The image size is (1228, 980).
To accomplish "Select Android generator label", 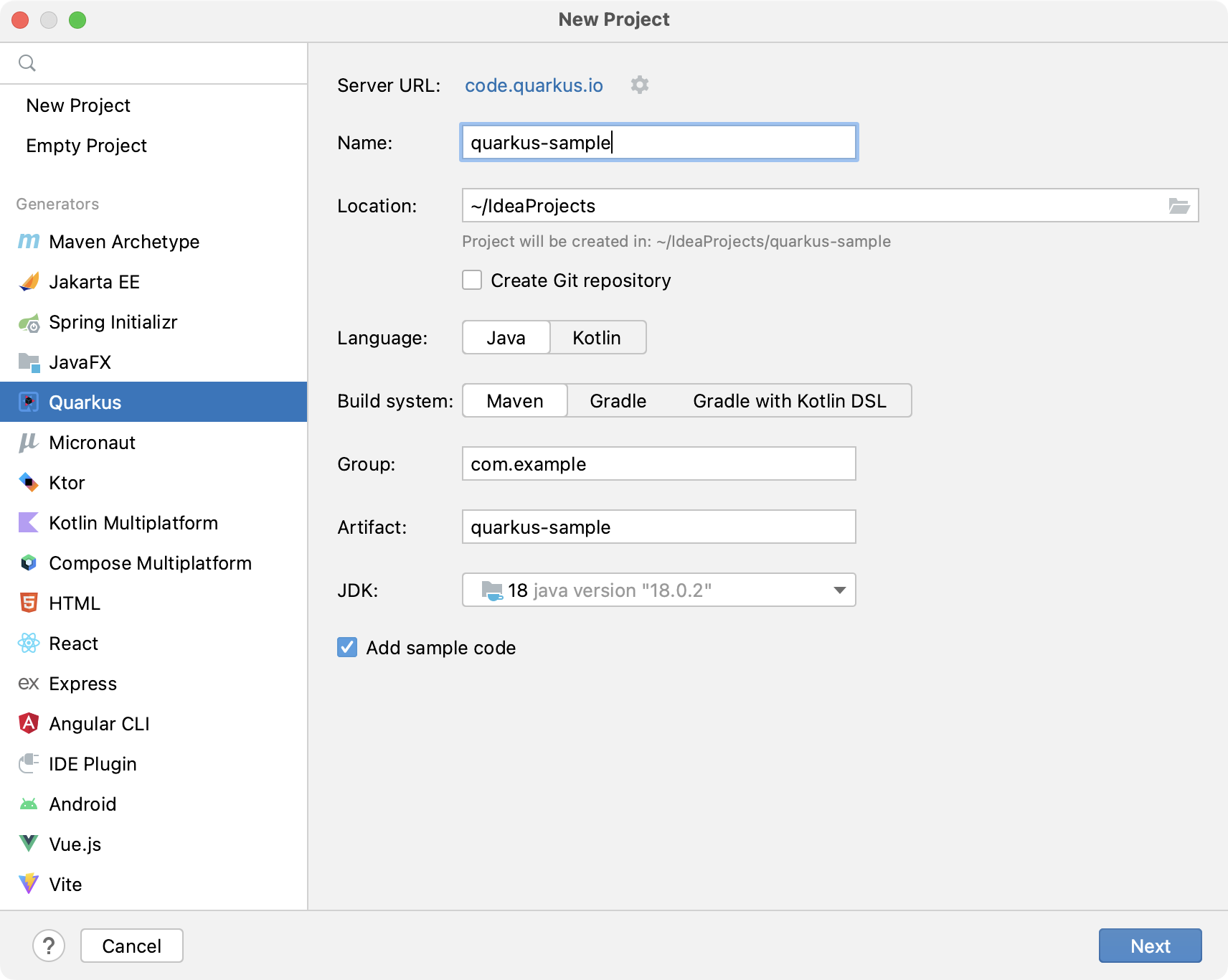I will (82, 804).
